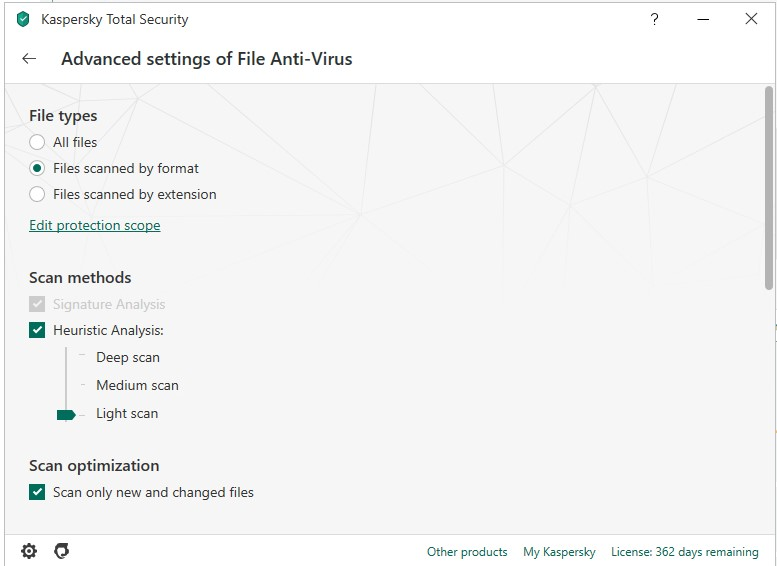Image resolution: width=777 pixels, height=566 pixels.
Task: Select the All files radio option
Action: coord(37,142)
